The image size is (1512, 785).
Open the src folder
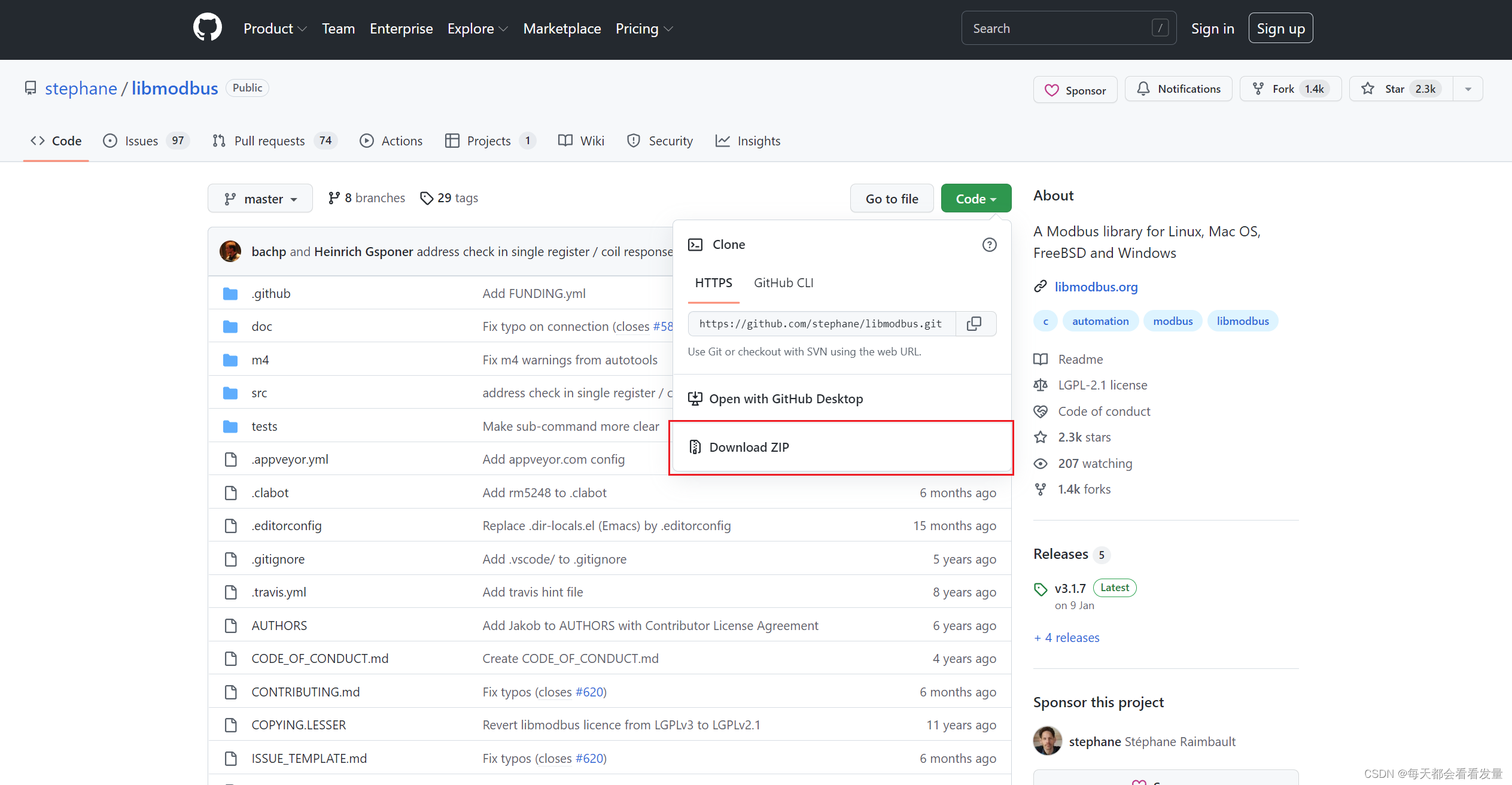click(x=259, y=393)
